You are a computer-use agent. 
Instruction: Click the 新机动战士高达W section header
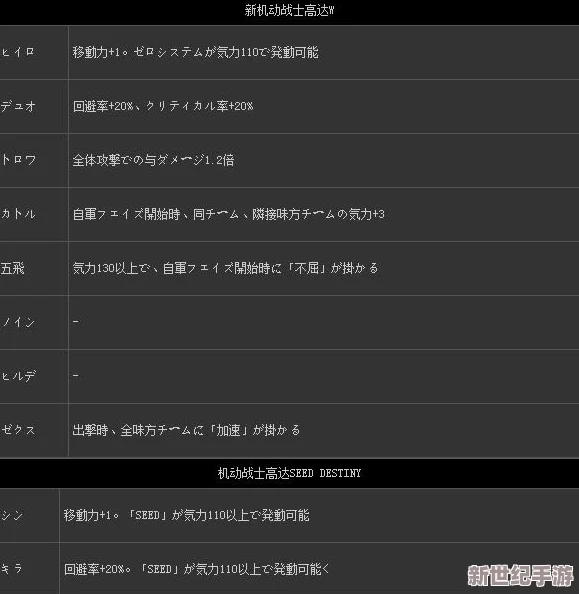click(x=290, y=11)
